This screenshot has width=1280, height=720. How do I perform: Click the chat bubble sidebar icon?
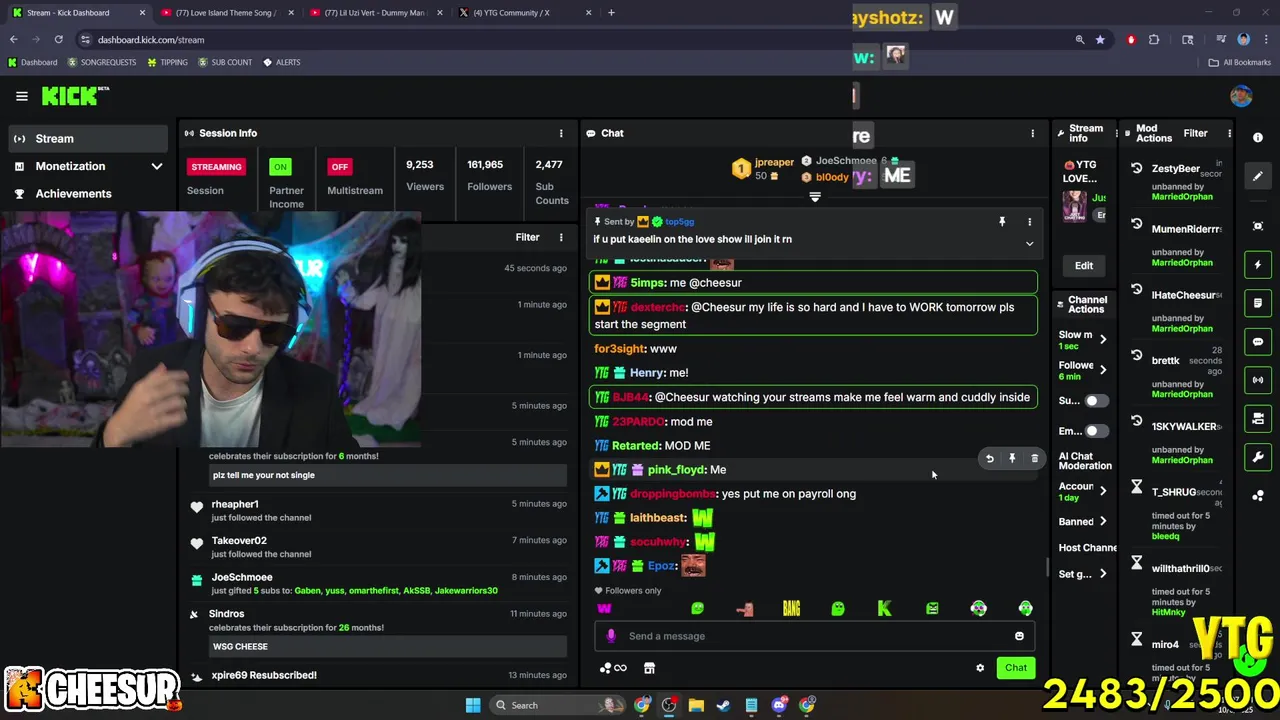(1258, 341)
